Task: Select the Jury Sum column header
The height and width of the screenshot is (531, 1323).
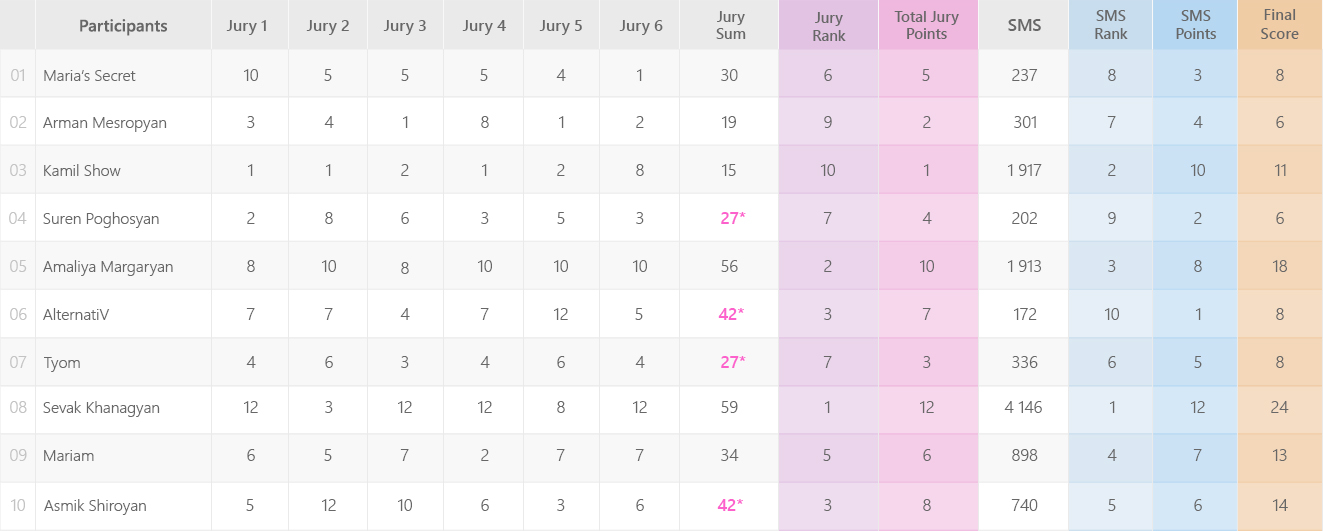Action: click(730, 26)
